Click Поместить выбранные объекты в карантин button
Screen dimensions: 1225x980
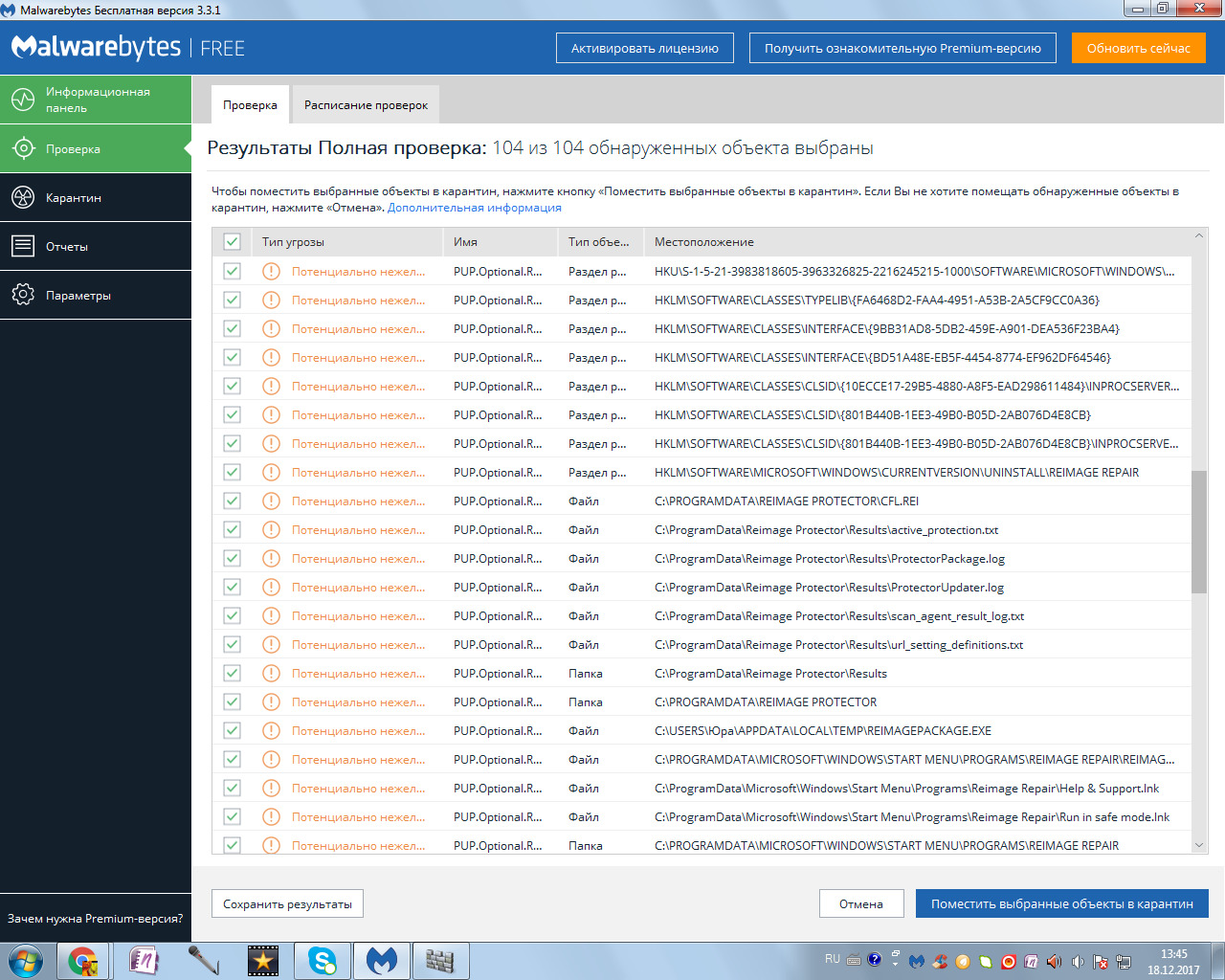pyautogui.click(x=1061, y=903)
